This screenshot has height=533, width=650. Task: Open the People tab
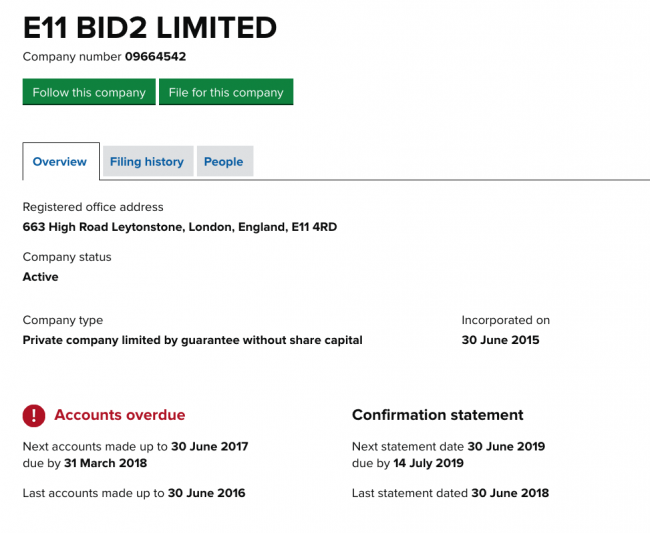[x=225, y=162]
